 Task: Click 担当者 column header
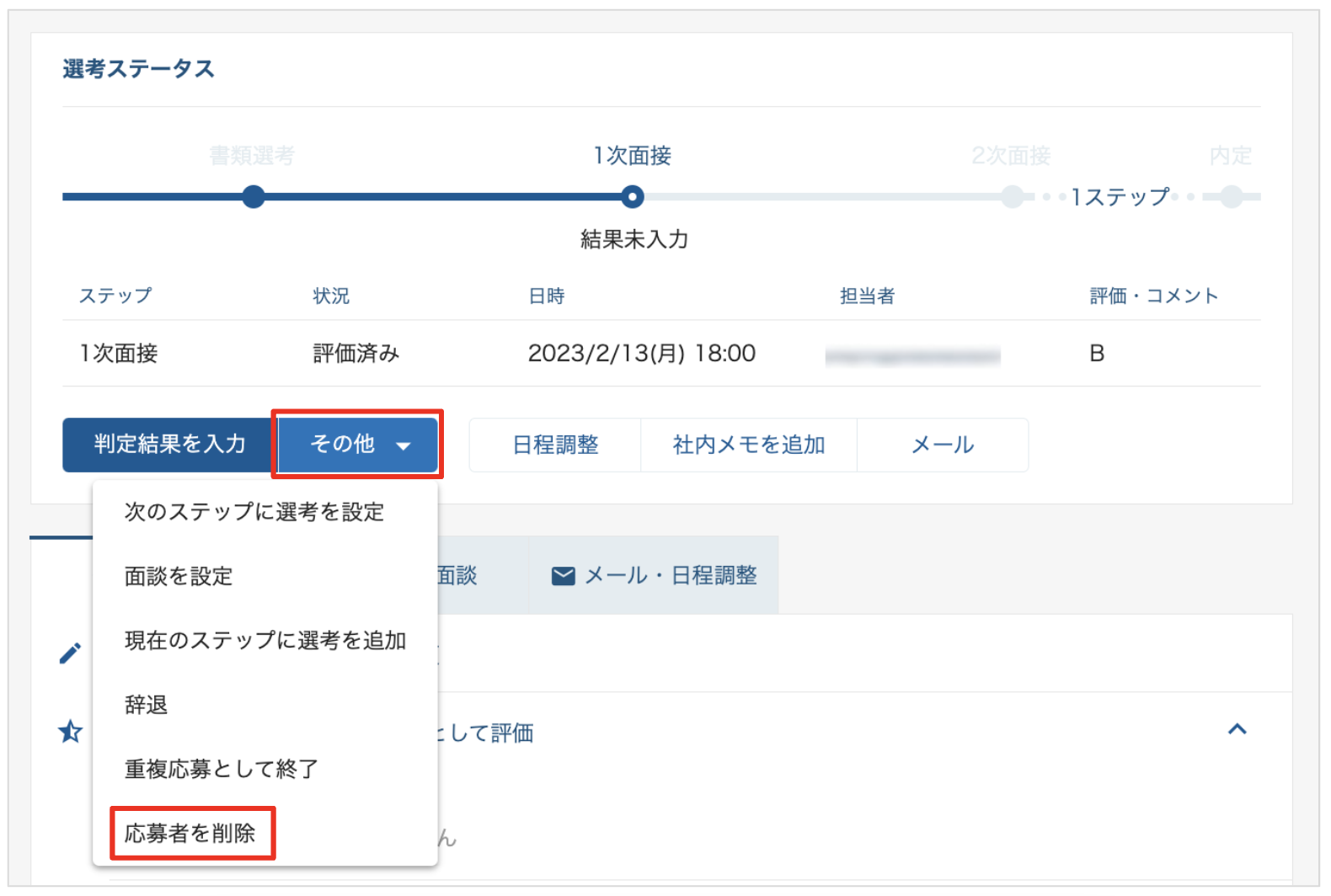(867, 296)
